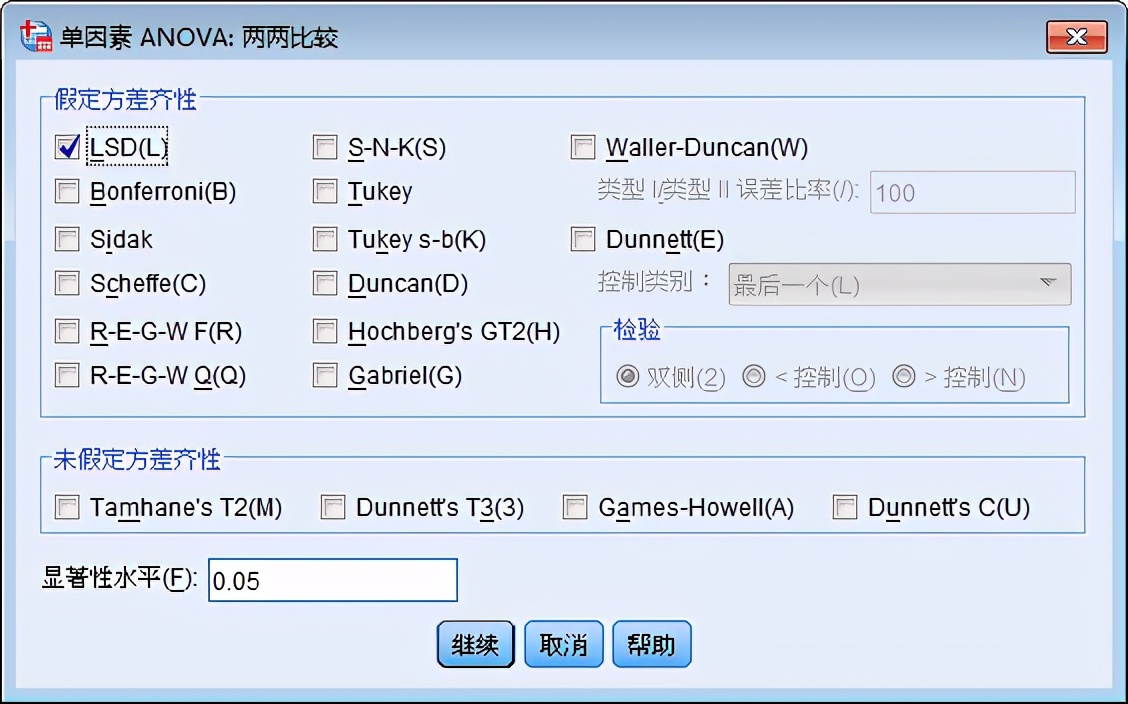Click the 检验 group label
This screenshot has height=704, width=1128.
pyautogui.click(x=637, y=329)
